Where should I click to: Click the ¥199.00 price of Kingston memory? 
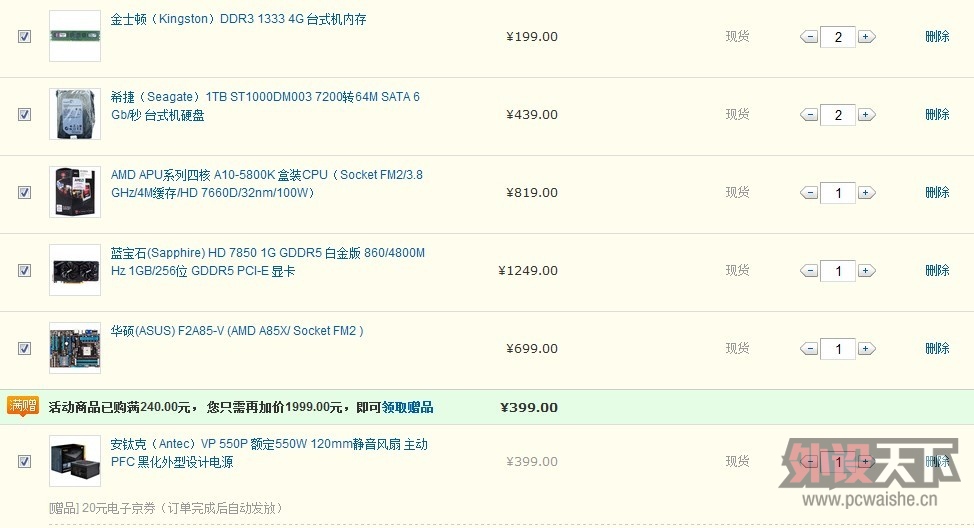click(x=532, y=37)
